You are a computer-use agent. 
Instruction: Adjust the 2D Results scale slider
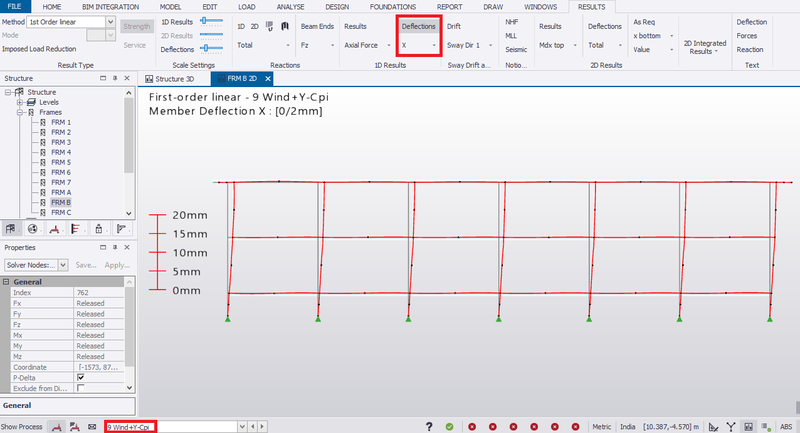click(211, 35)
